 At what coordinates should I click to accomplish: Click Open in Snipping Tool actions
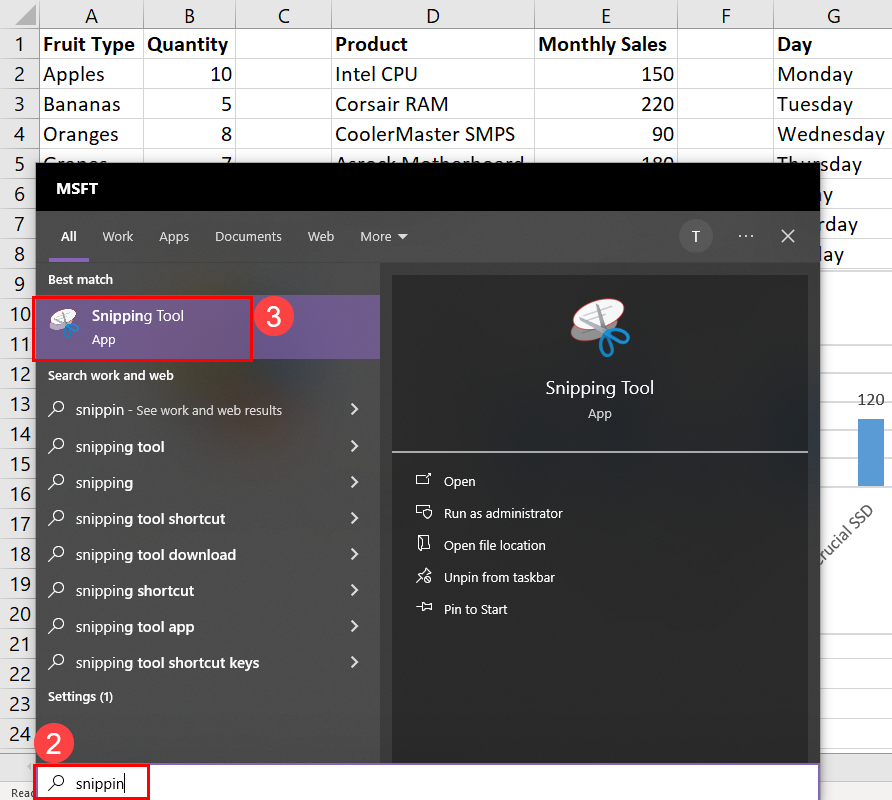point(460,481)
